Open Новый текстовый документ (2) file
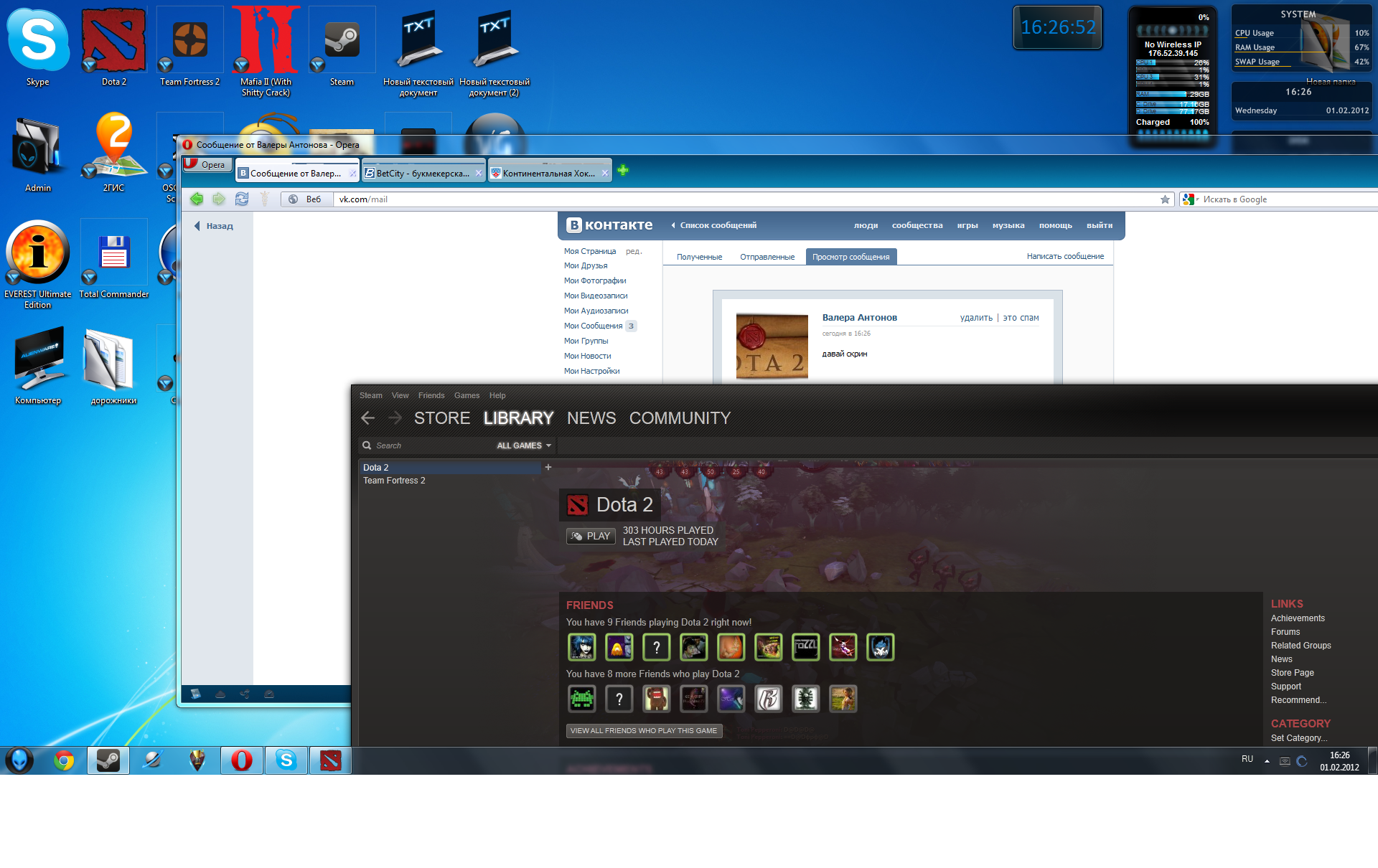 click(495, 52)
